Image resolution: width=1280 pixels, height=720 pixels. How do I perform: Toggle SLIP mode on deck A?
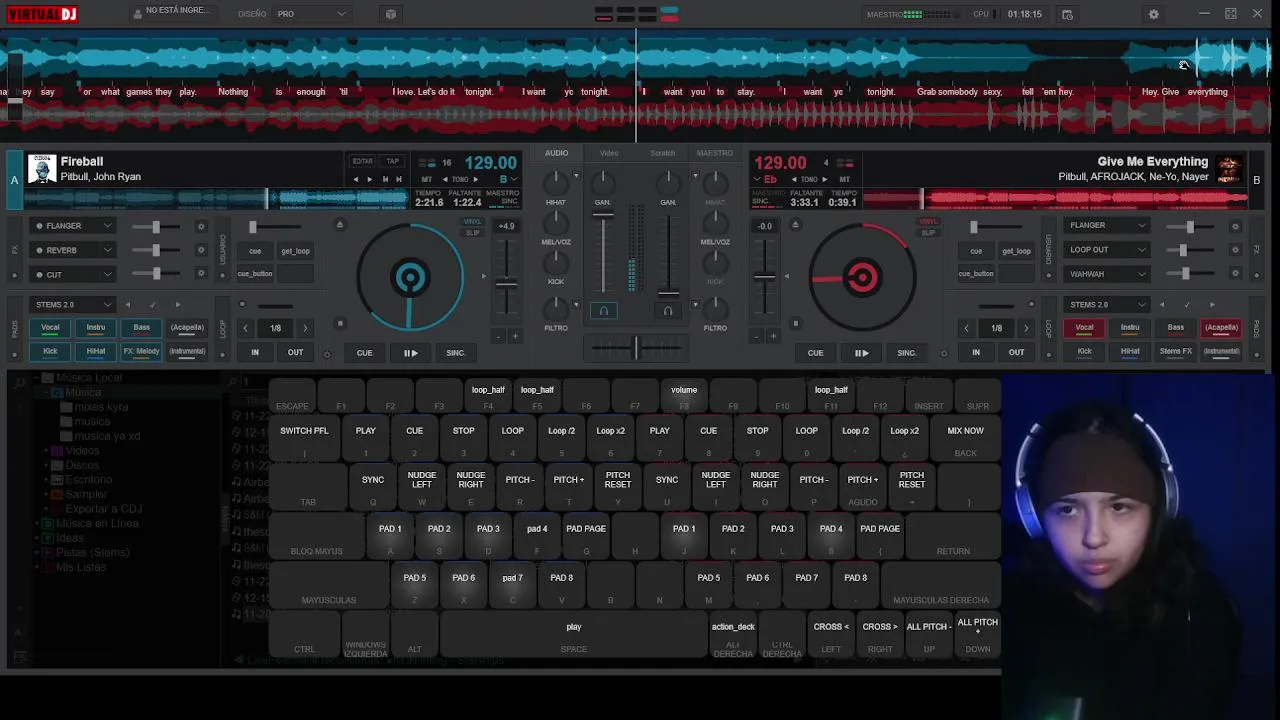tap(472, 233)
